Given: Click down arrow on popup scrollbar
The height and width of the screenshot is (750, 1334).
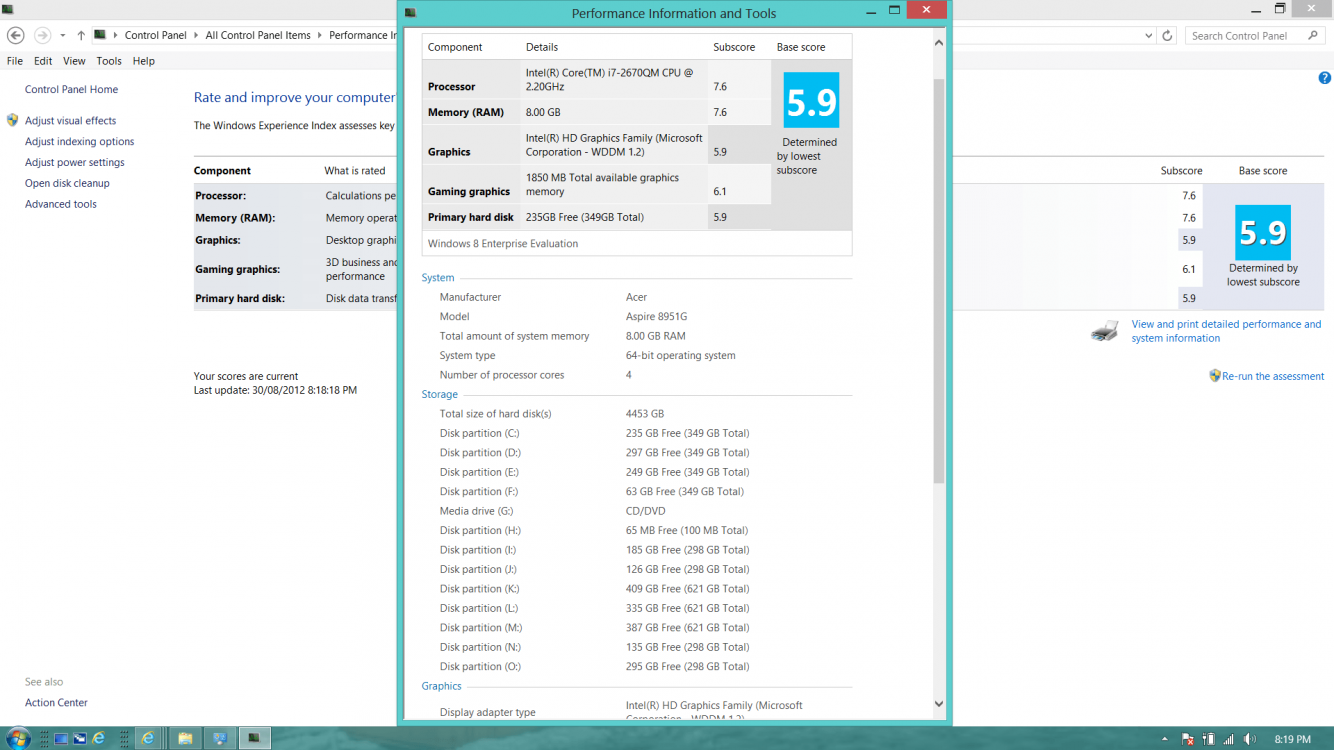Looking at the screenshot, I should [938, 704].
